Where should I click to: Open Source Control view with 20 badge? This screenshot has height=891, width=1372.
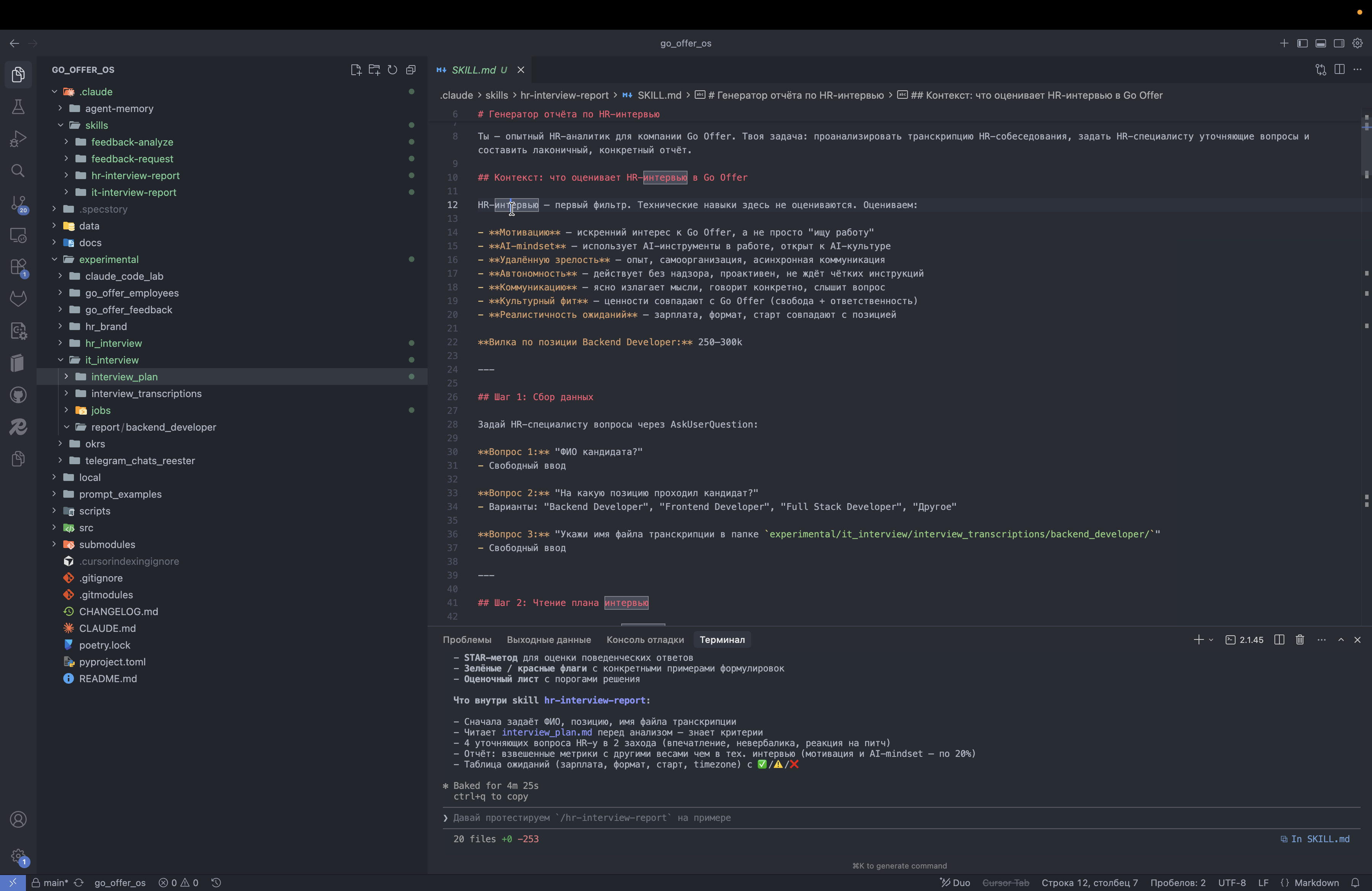click(x=18, y=203)
